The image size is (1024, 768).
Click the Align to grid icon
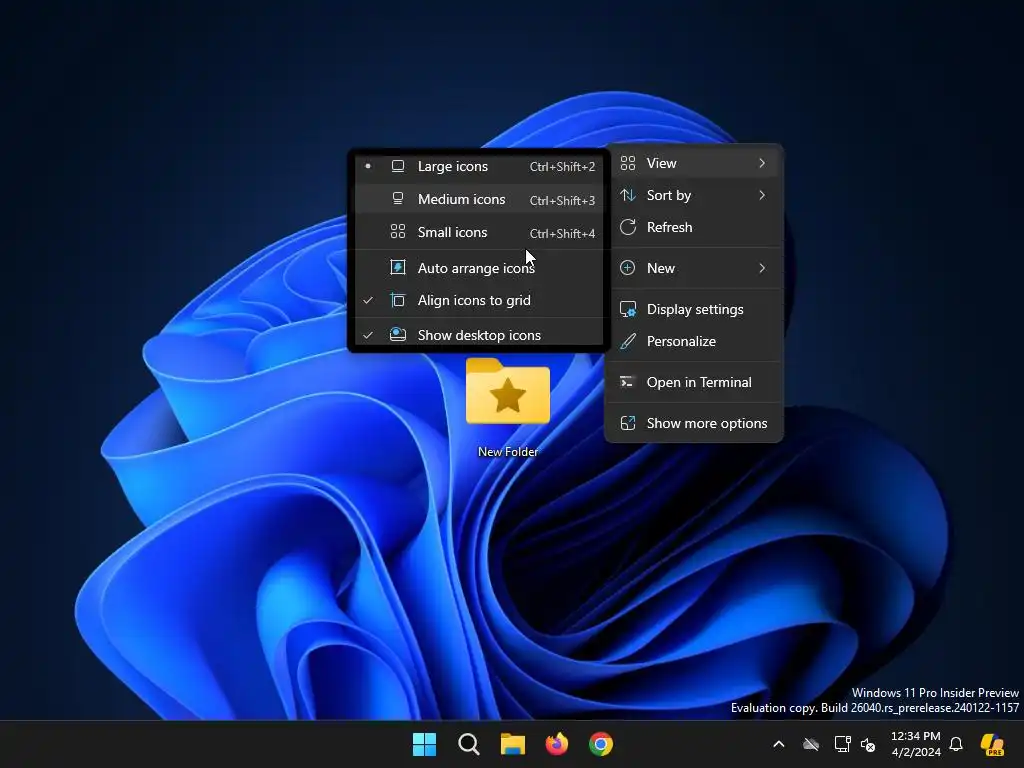click(398, 300)
